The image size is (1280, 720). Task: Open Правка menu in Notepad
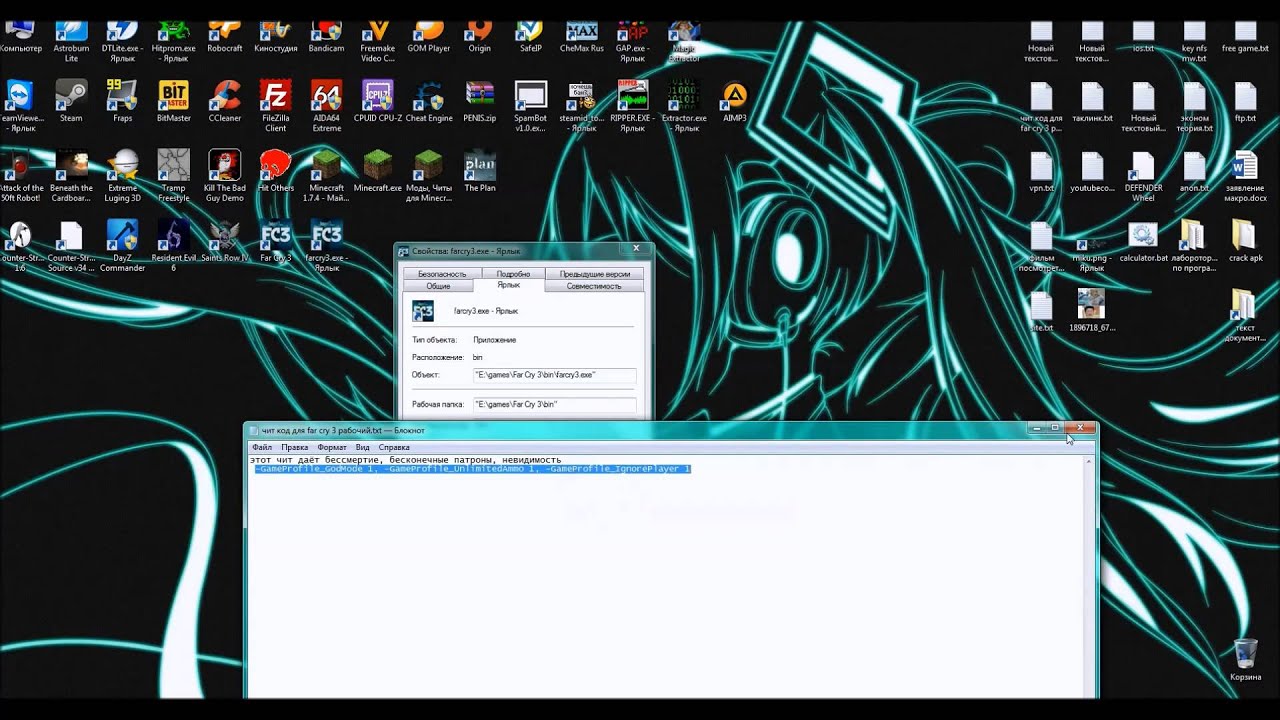(295, 447)
